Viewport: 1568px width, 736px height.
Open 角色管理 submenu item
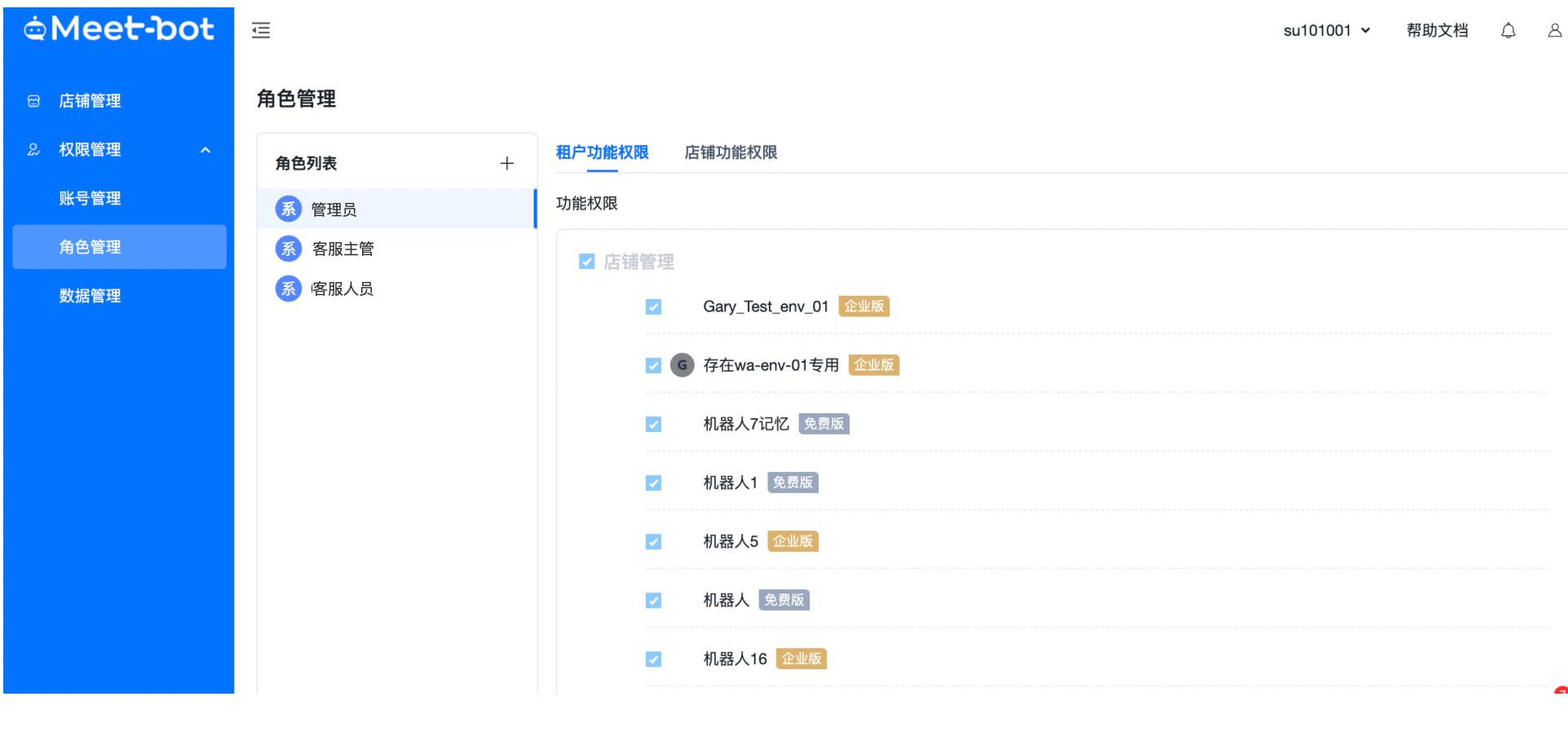coord(119,247)
